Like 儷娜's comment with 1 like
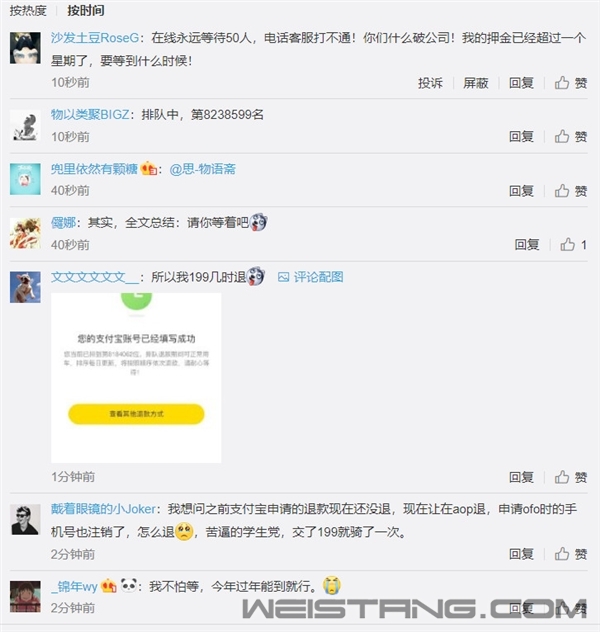The height and width of the screenshot is (632, 600). point(573,245)
